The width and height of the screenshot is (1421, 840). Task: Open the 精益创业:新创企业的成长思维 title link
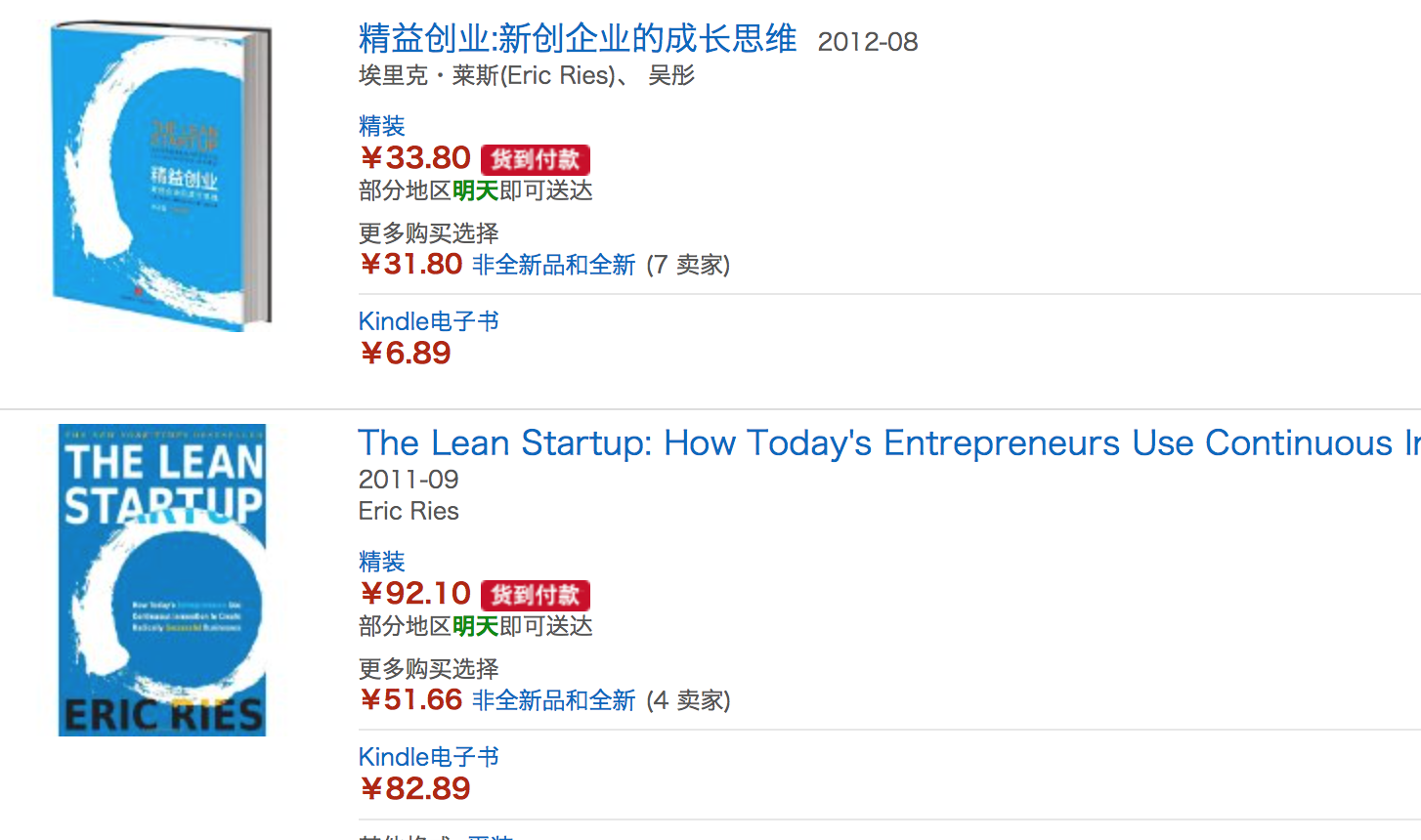tap(577, 40)
